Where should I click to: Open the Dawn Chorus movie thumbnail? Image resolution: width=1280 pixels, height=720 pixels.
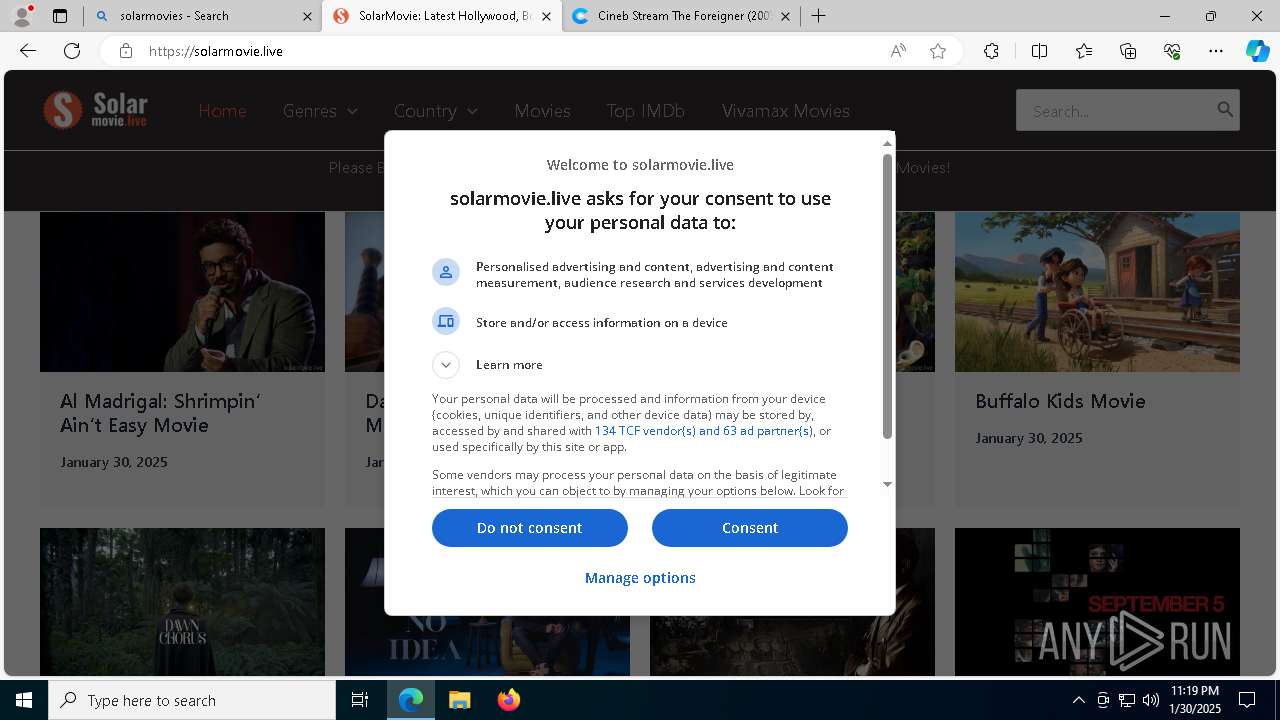[x=182, y=602]
